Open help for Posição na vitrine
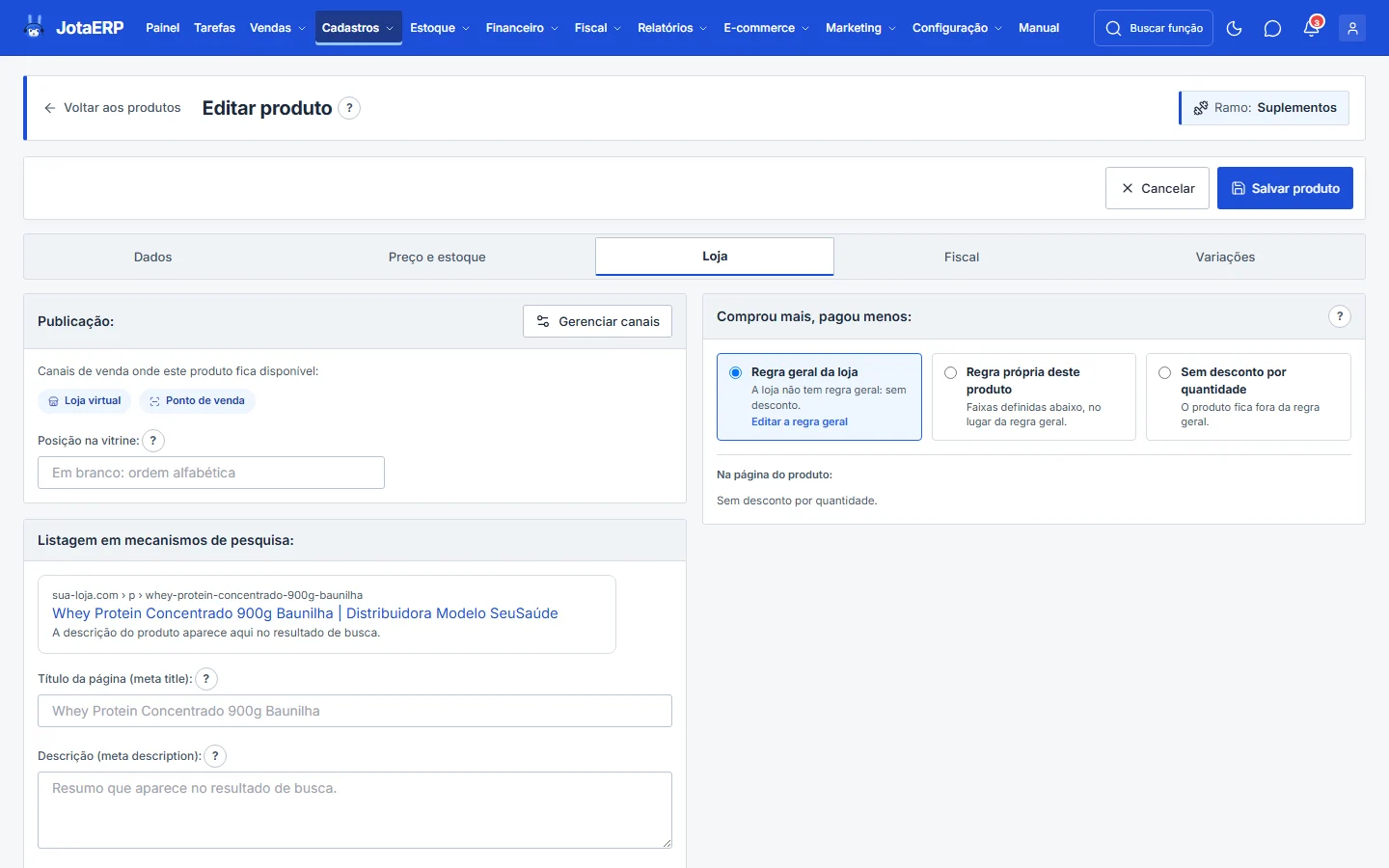1389x868 pixels. coord(153,441)
